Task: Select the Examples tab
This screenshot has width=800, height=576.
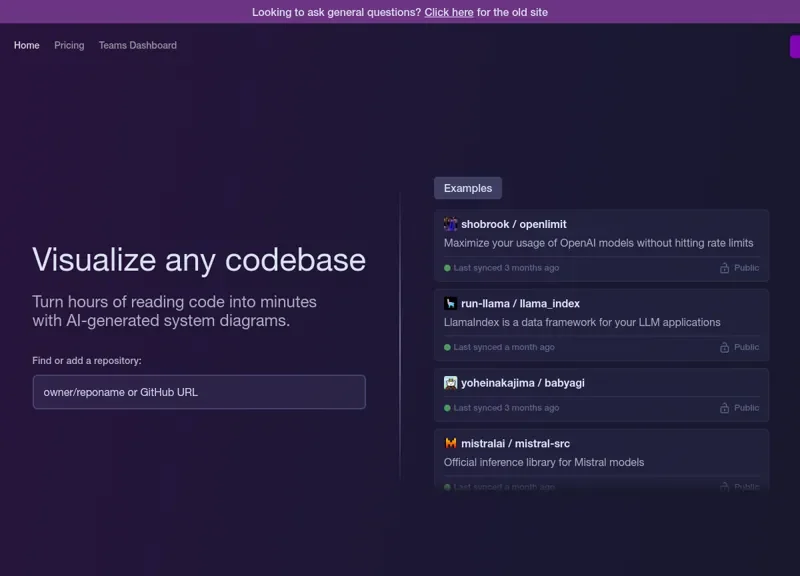Action: coord(468,188)
